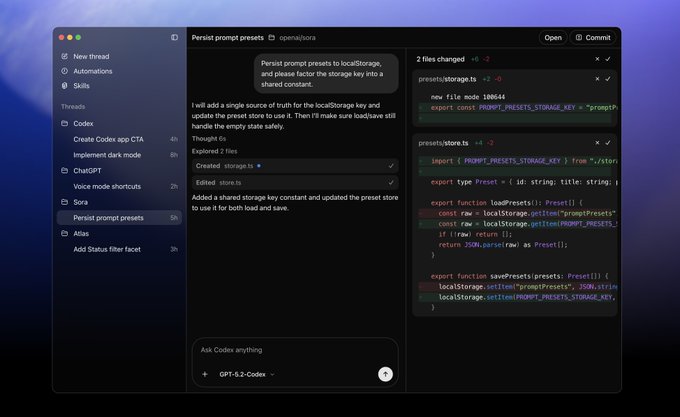Start a New thread
Screen dimensions: 680x417
pyautogui.click(x=92, y=57)
